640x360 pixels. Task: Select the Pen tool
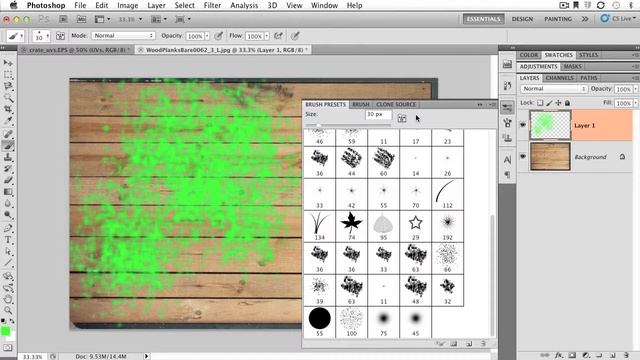[8, 228]
